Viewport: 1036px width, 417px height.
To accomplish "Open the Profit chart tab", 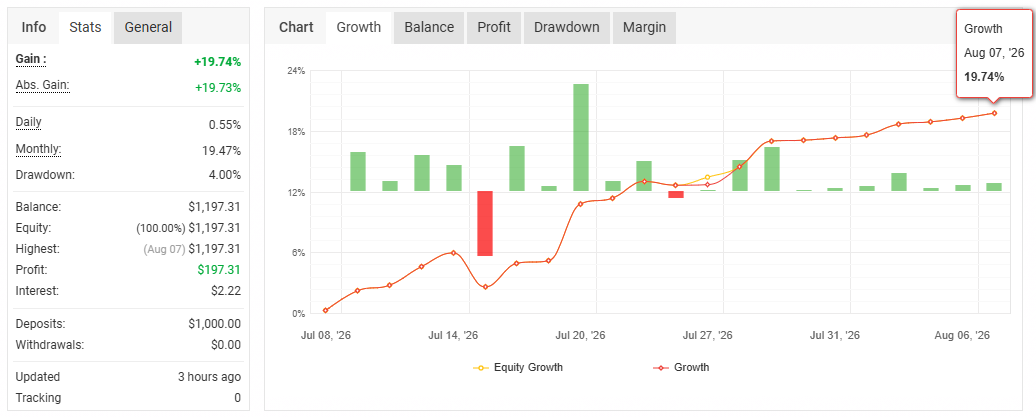I will click(494, 28).
